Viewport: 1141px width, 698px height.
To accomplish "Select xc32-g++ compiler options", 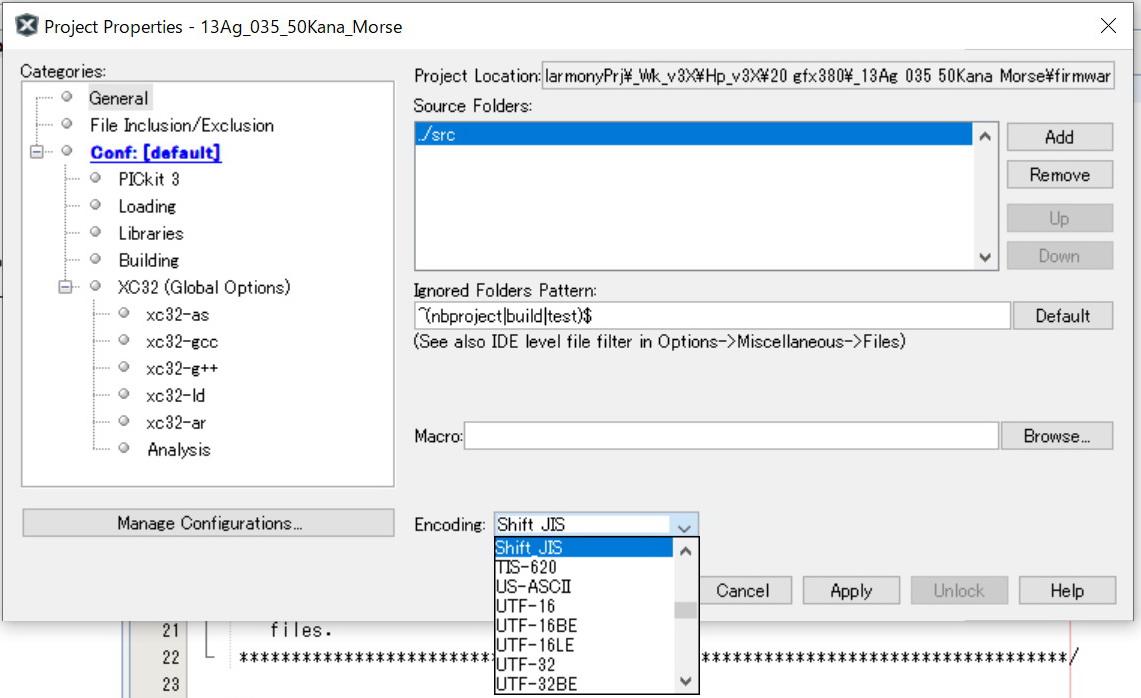I will 182,368.
